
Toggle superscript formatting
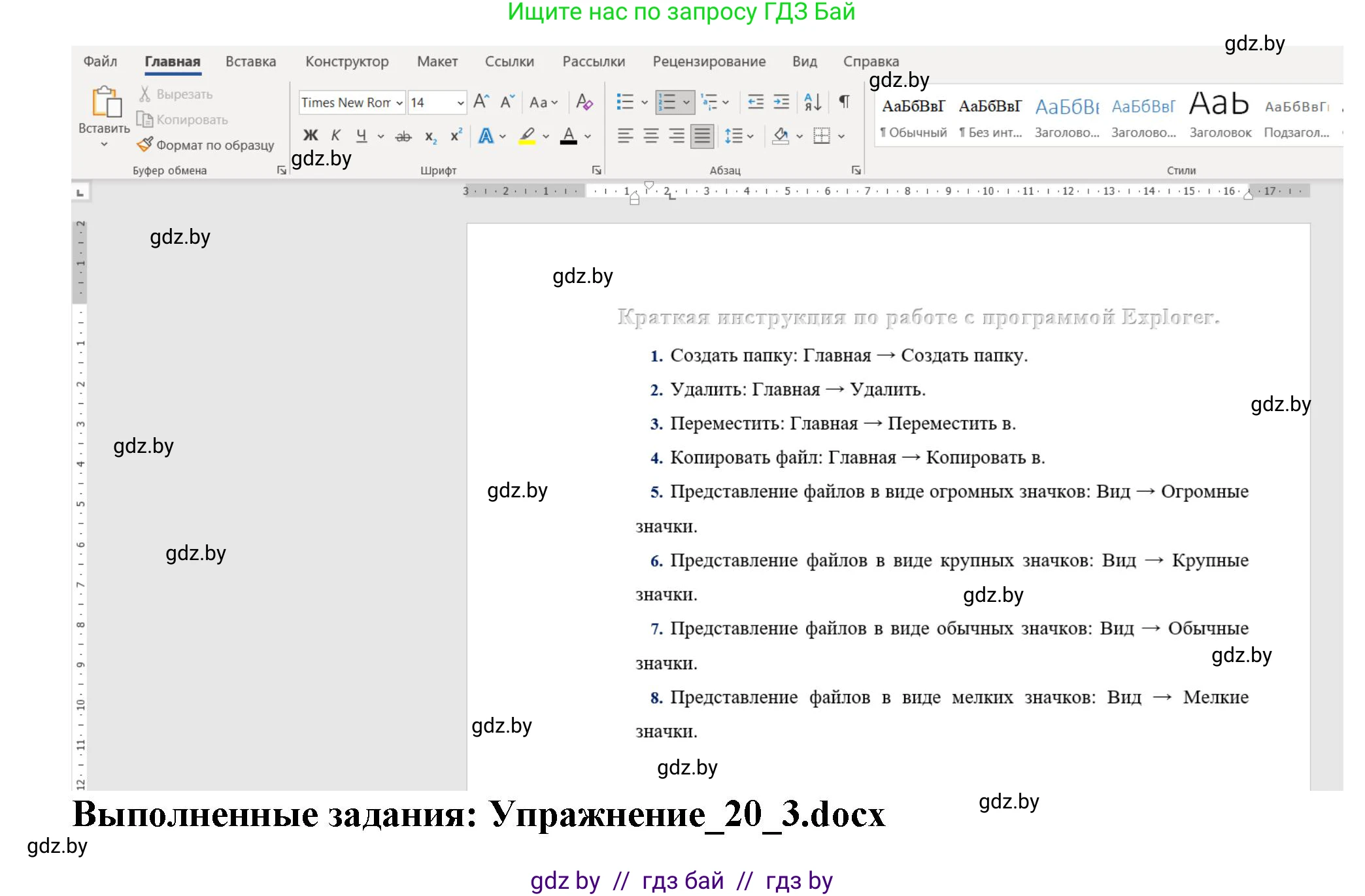456,135
